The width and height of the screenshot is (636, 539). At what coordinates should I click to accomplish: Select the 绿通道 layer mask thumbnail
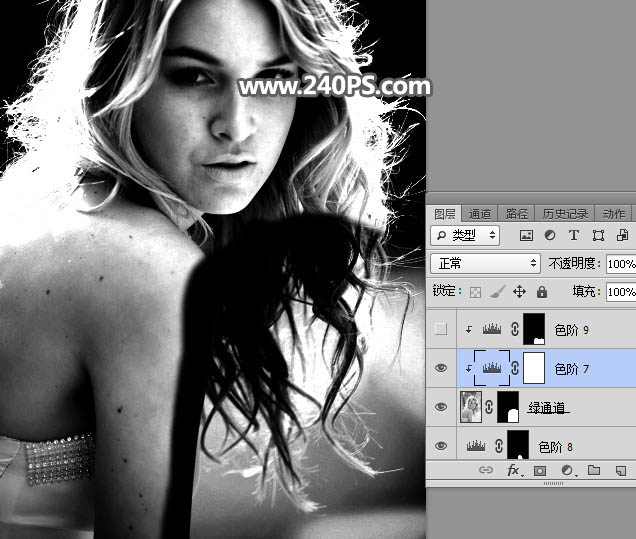click(x=508, y=407)
